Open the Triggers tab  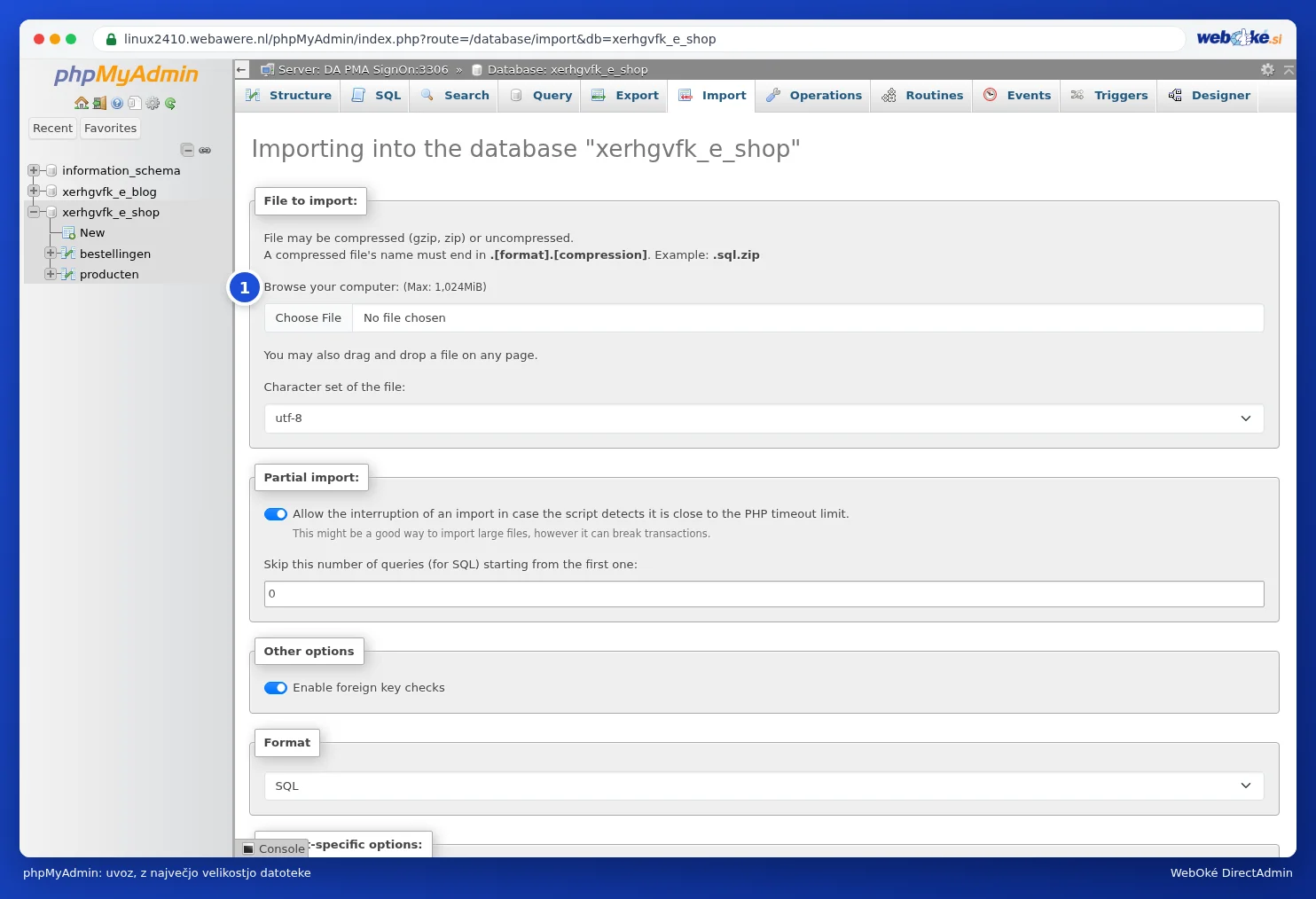[1108, 96]
